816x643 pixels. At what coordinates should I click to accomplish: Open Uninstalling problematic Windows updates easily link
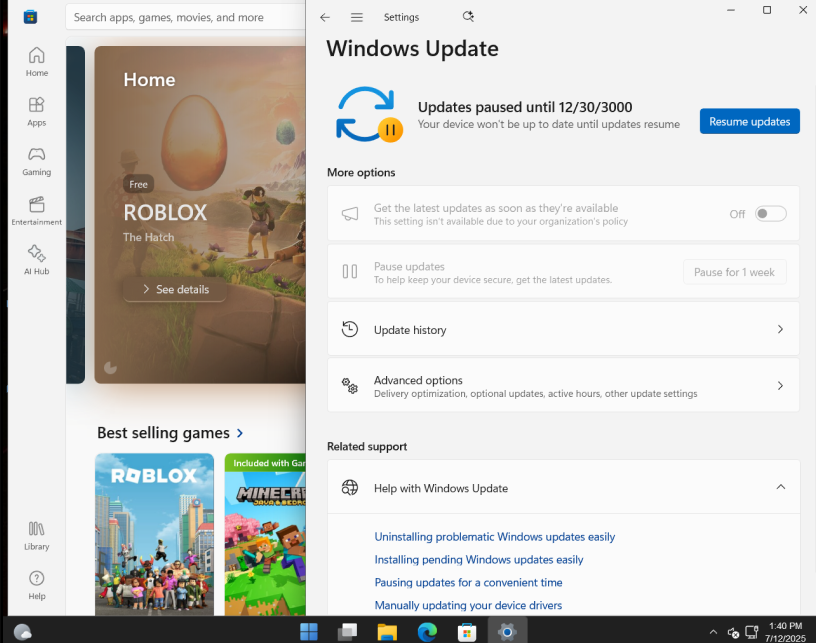(x=494, y=536)
